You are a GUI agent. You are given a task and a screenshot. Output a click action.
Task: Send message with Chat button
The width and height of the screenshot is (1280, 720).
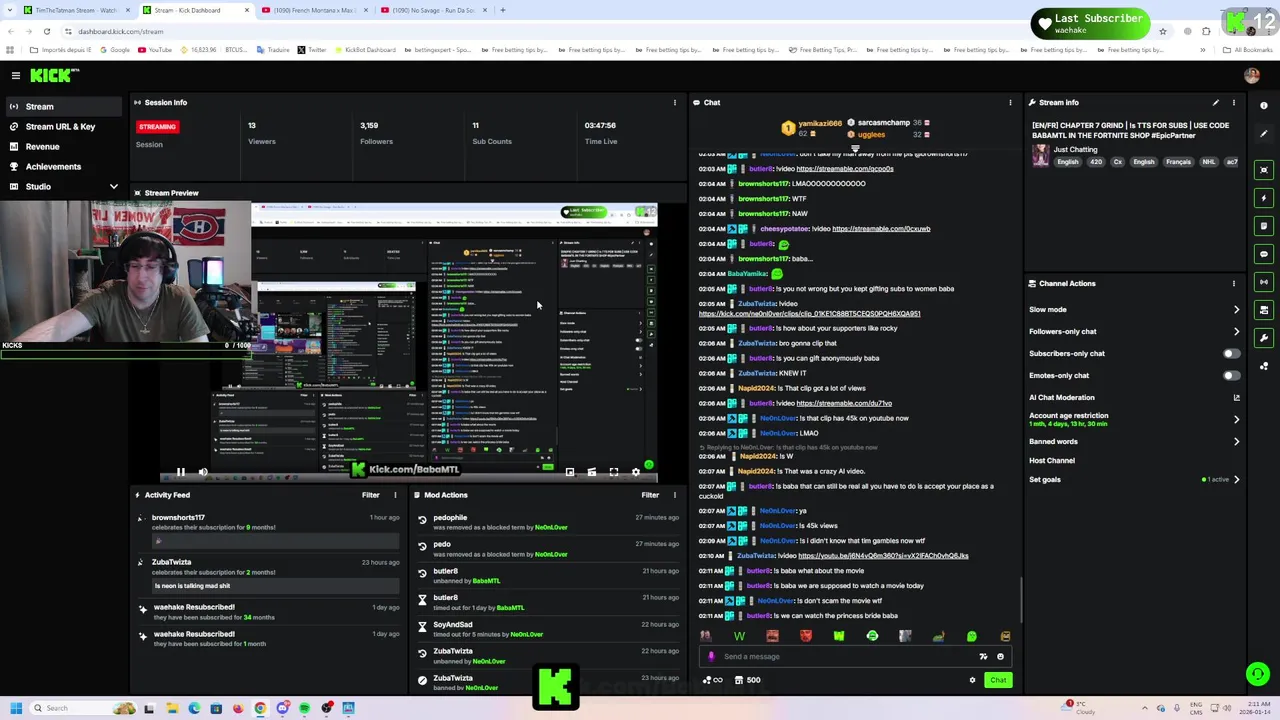pos(998,680)
